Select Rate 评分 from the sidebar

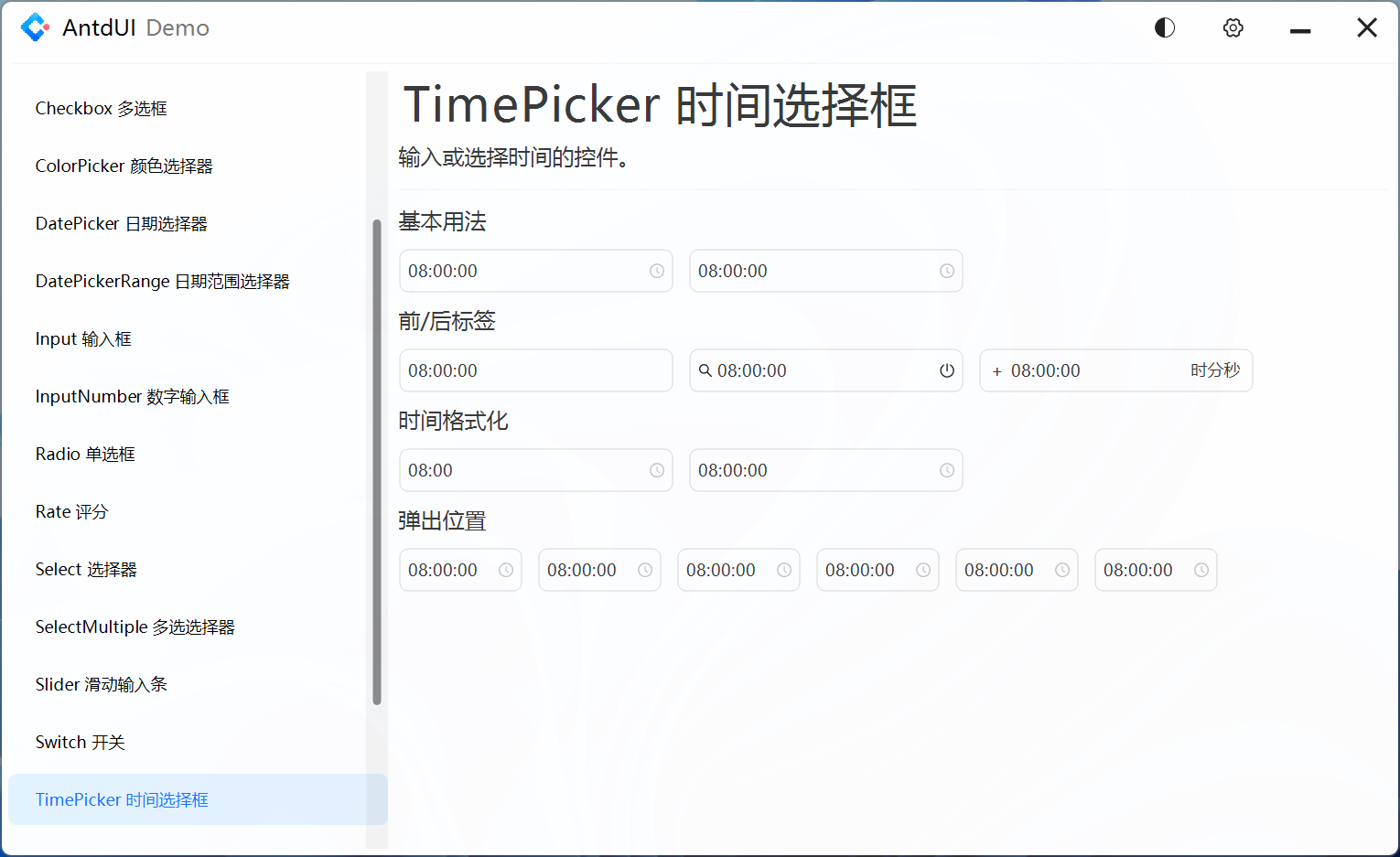tap(71, 511)
